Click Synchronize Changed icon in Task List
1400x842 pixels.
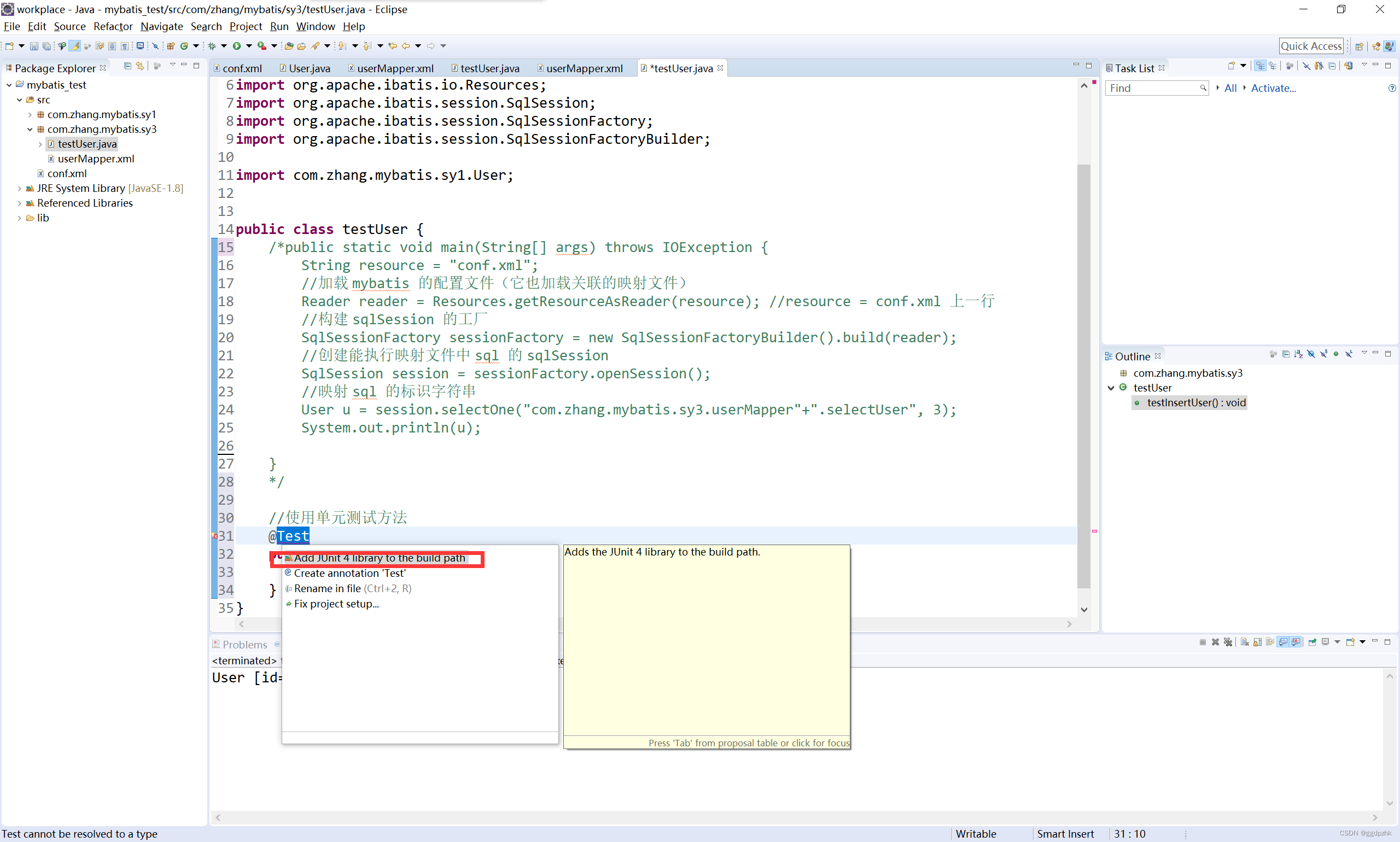pos(1349,66)
